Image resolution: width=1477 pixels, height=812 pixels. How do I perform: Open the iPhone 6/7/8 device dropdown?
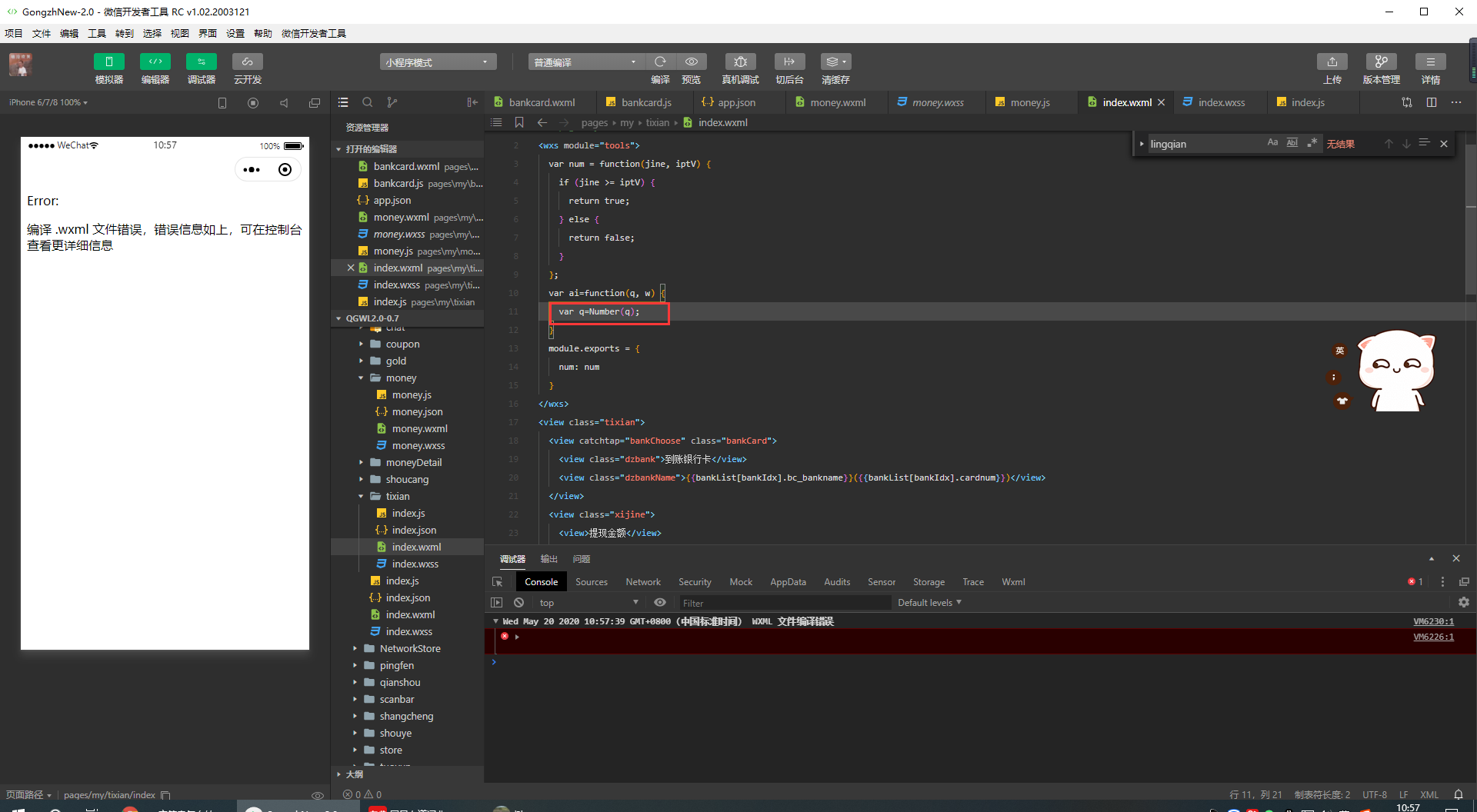point(48,102)
